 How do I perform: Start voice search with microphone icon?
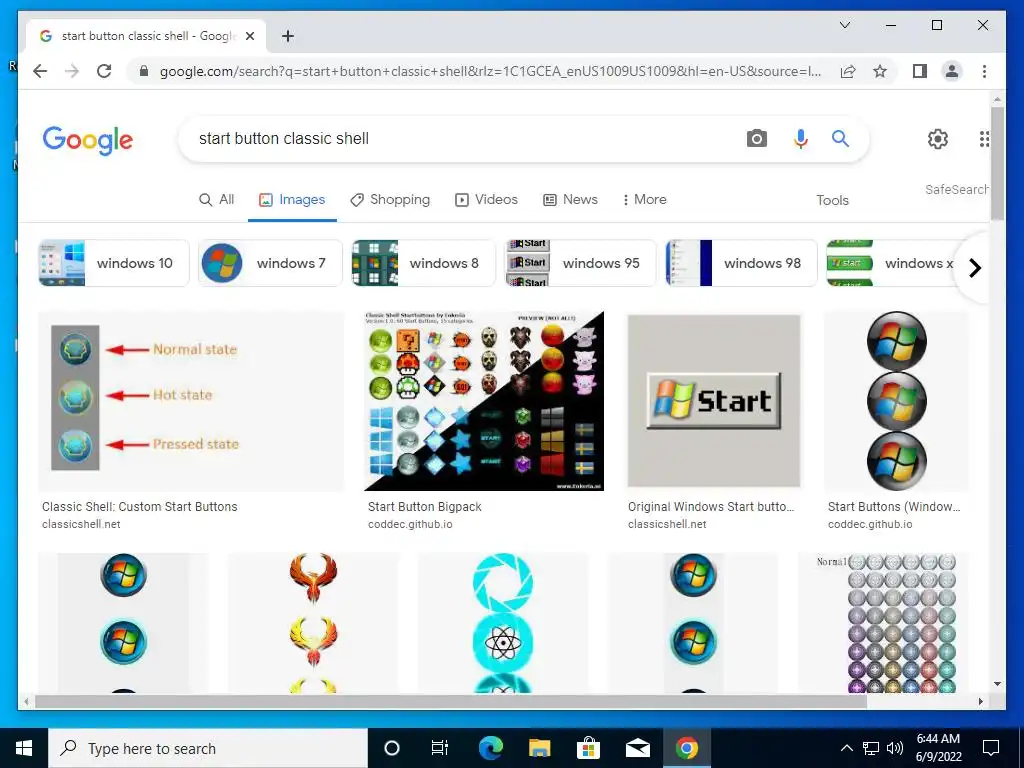(801, 138)
